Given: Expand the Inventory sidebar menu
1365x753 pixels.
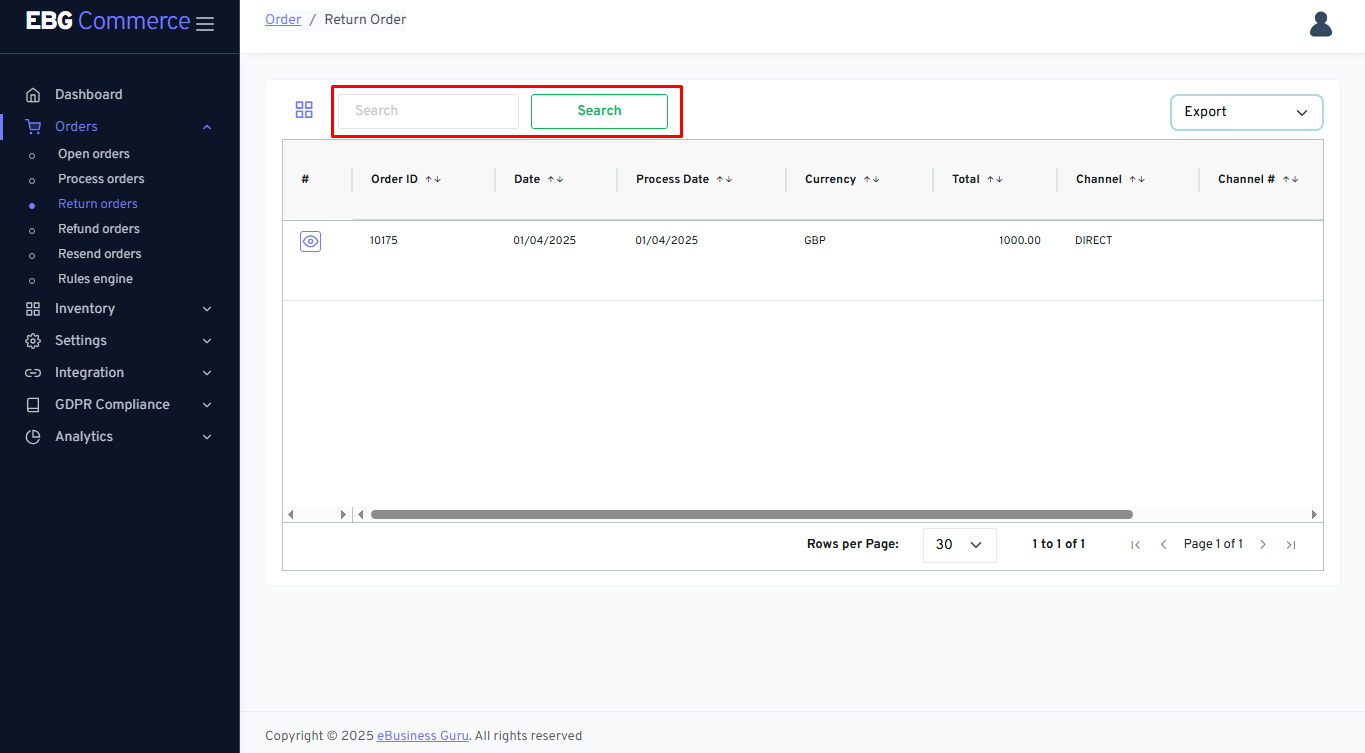Looking at the screenshot, I should 120,309.
